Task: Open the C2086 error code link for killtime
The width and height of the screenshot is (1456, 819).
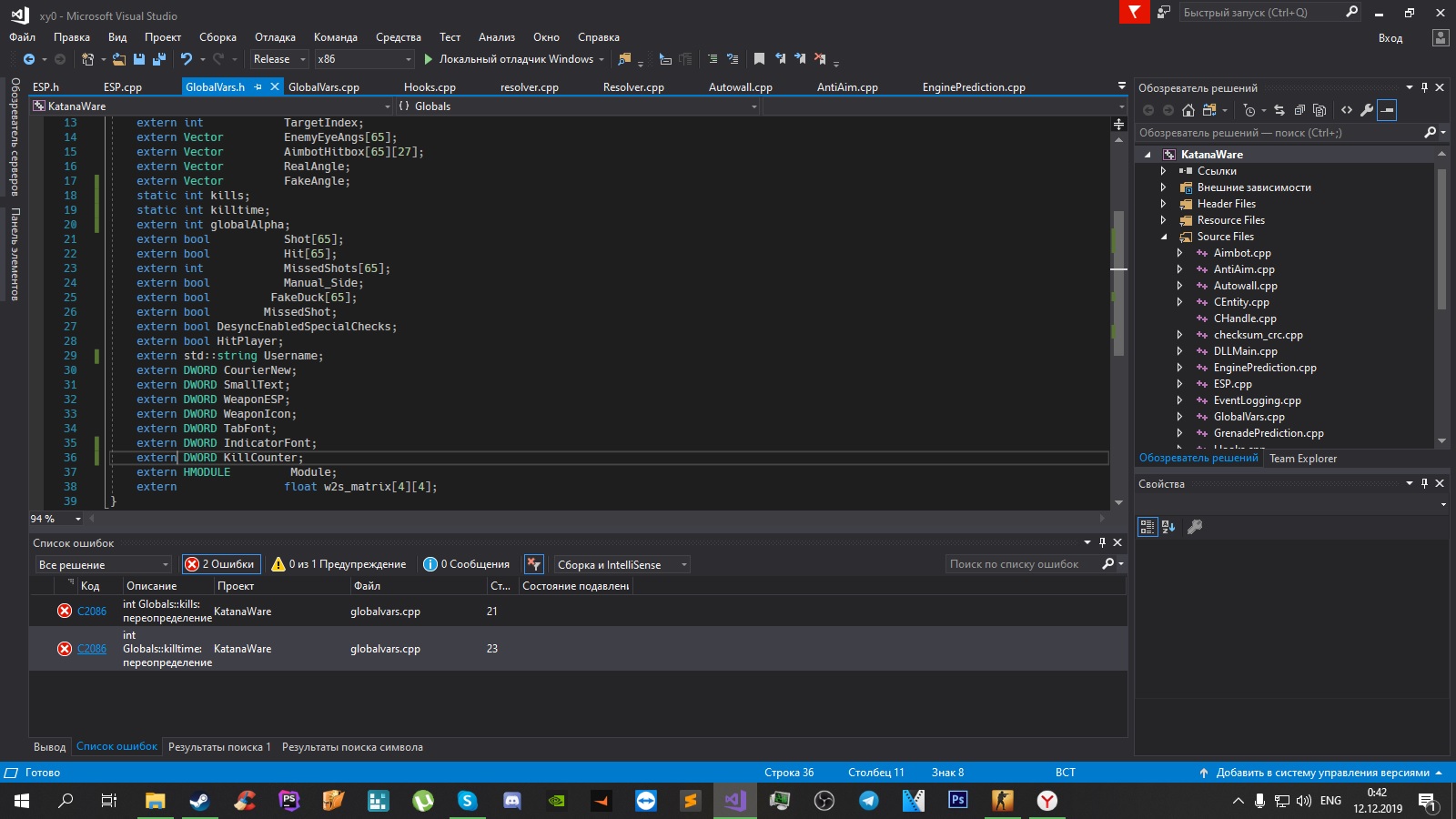Action: point(92,649)
